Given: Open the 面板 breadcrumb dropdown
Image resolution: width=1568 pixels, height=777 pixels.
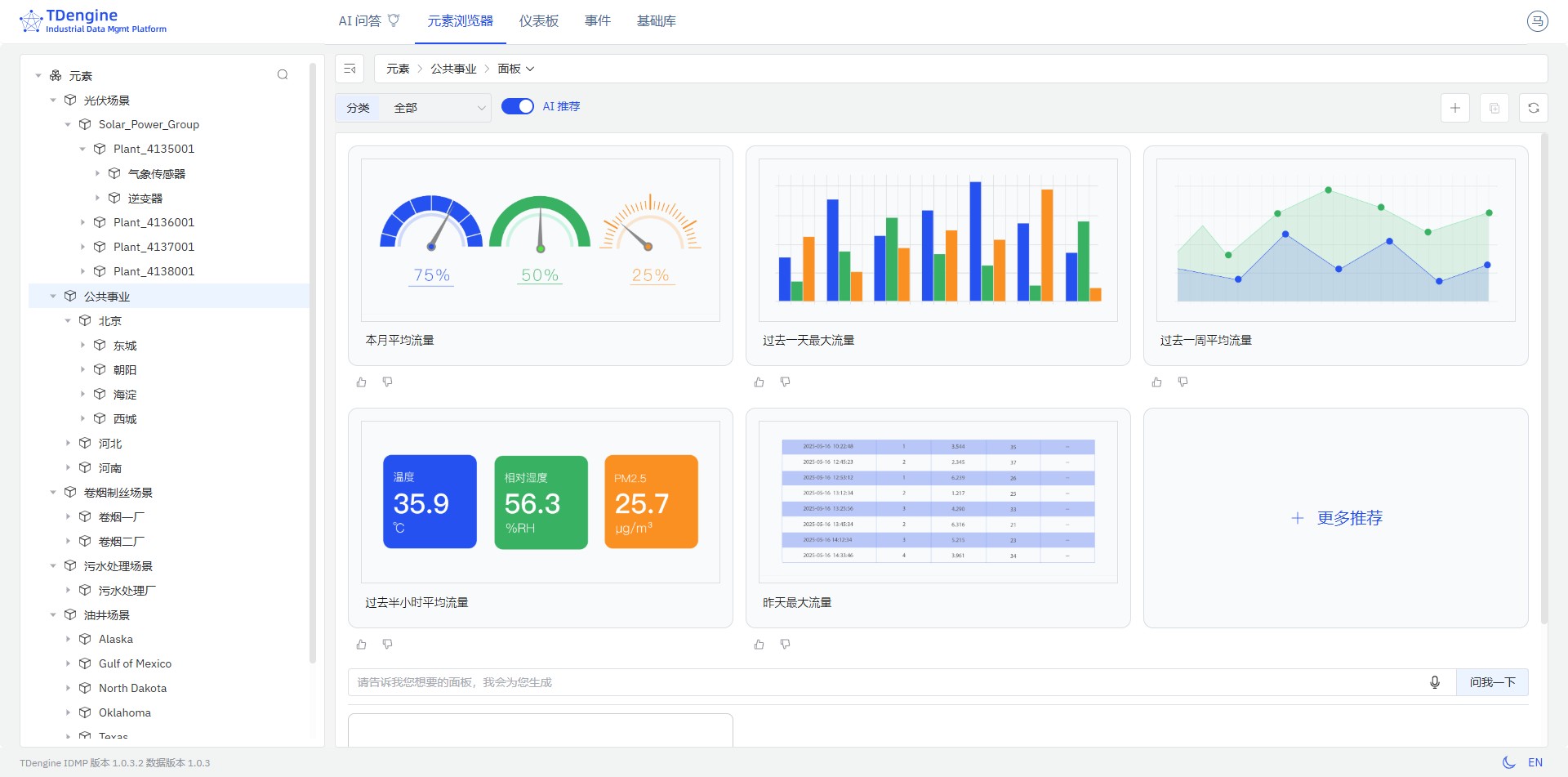Looking at the screenshot, I should [516, 69].
